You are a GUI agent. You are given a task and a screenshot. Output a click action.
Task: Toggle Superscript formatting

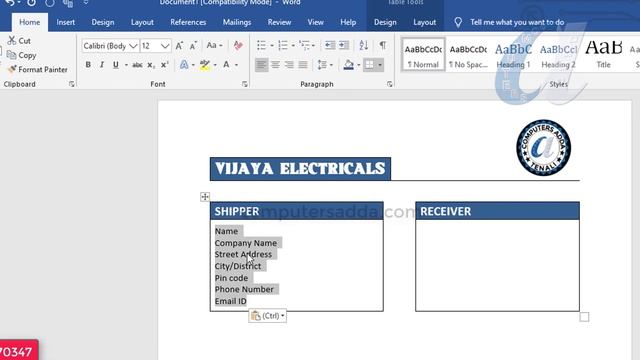click(164, 64)
